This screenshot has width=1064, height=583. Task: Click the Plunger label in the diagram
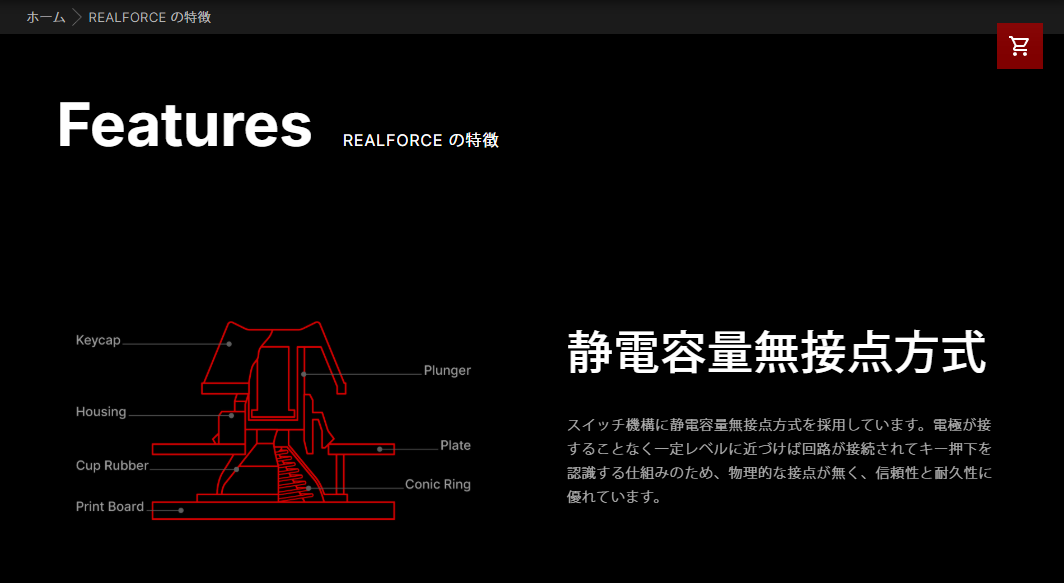click(447, 371)
